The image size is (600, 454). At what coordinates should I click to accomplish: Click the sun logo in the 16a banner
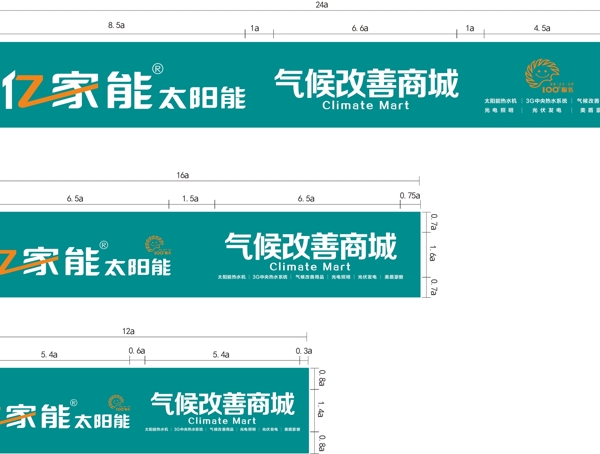pyautogui.click(x=157, y=245)
